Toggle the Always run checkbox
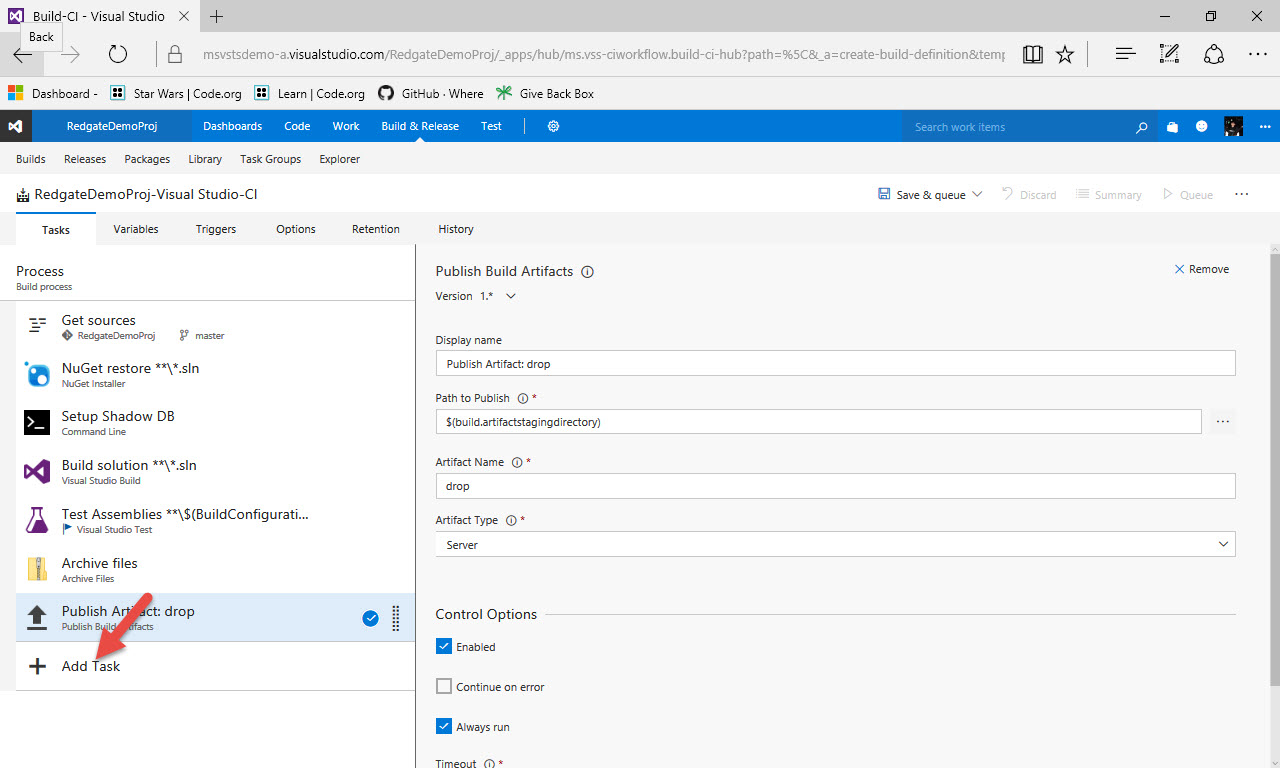This screenshot has width=1280, height=768. [x=444, y=727]
